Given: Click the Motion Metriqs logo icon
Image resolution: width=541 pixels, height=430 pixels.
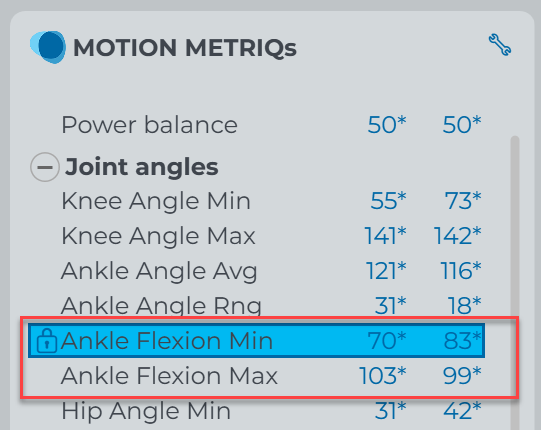Looking at the screenshot, I should click(48, 47).
